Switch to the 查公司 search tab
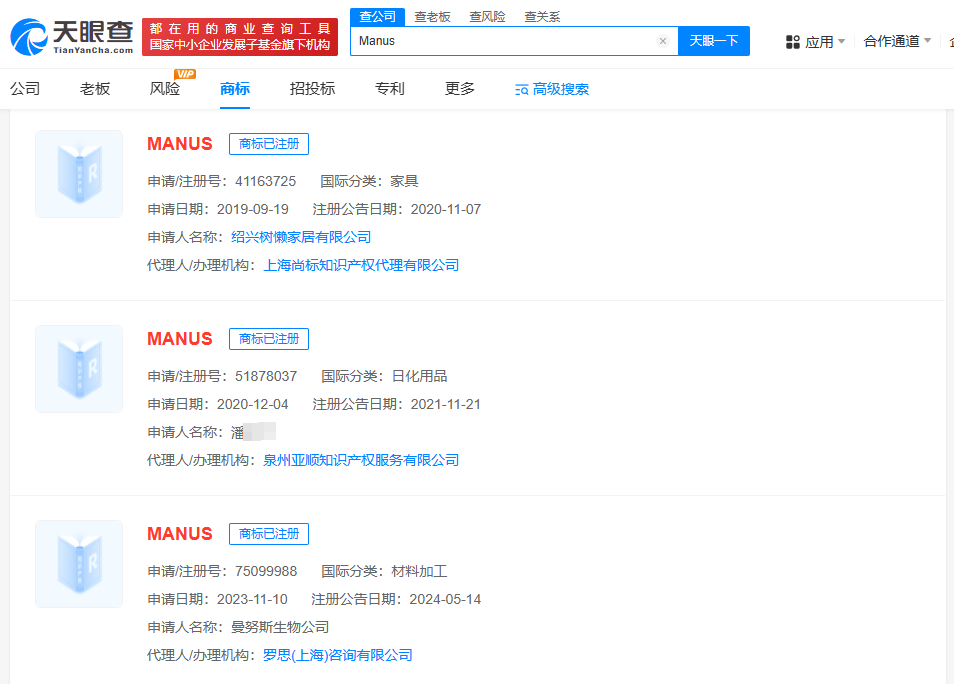The image size is (954, 684). pos(377,17)
